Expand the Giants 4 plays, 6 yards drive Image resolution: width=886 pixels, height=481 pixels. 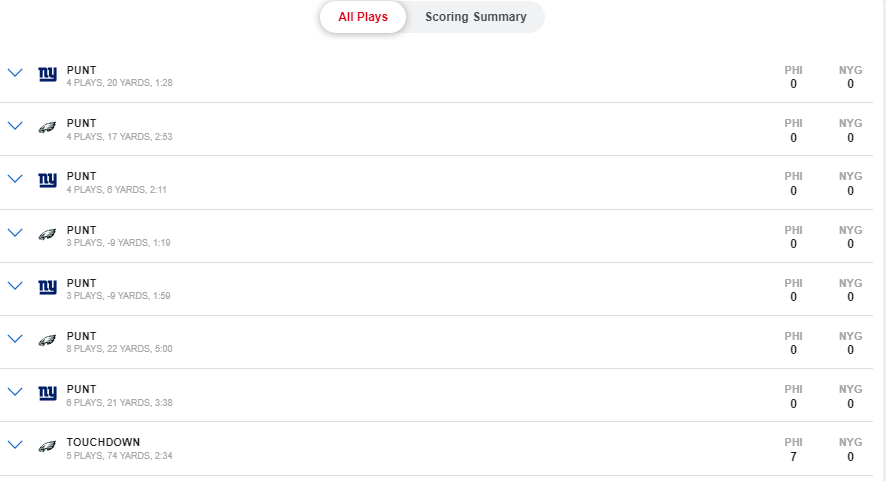click(15, 179)
